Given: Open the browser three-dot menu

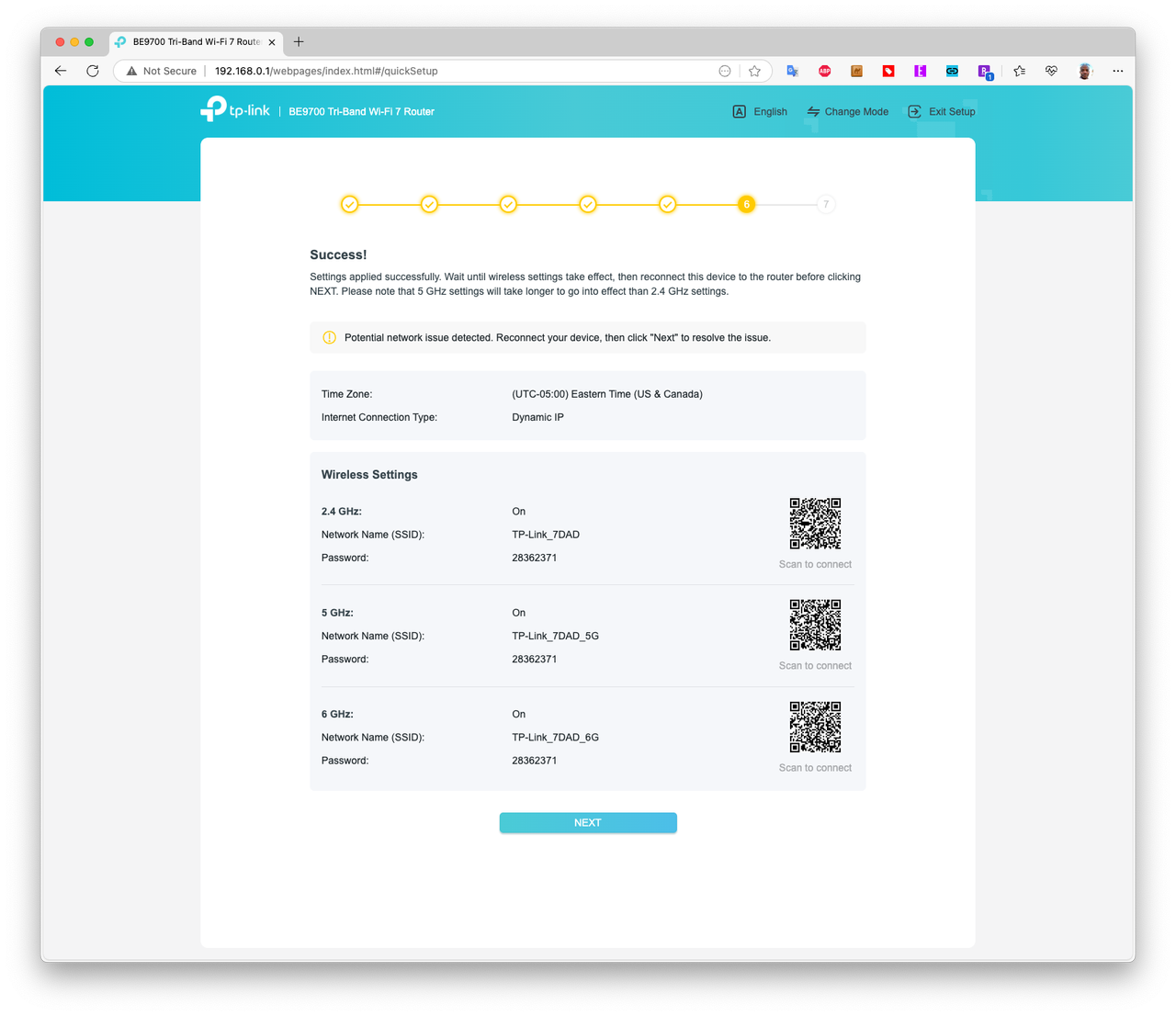Looking at the screenshot, I should point(1118,71).
